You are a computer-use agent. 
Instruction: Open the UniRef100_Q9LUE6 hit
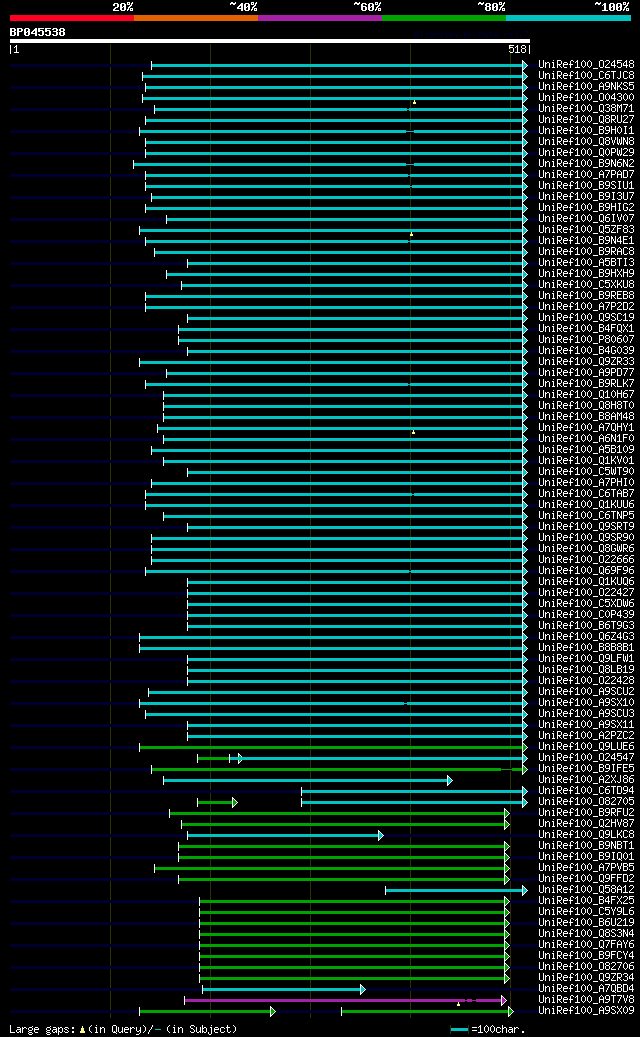pyautogui.click(x=586, y=747)
